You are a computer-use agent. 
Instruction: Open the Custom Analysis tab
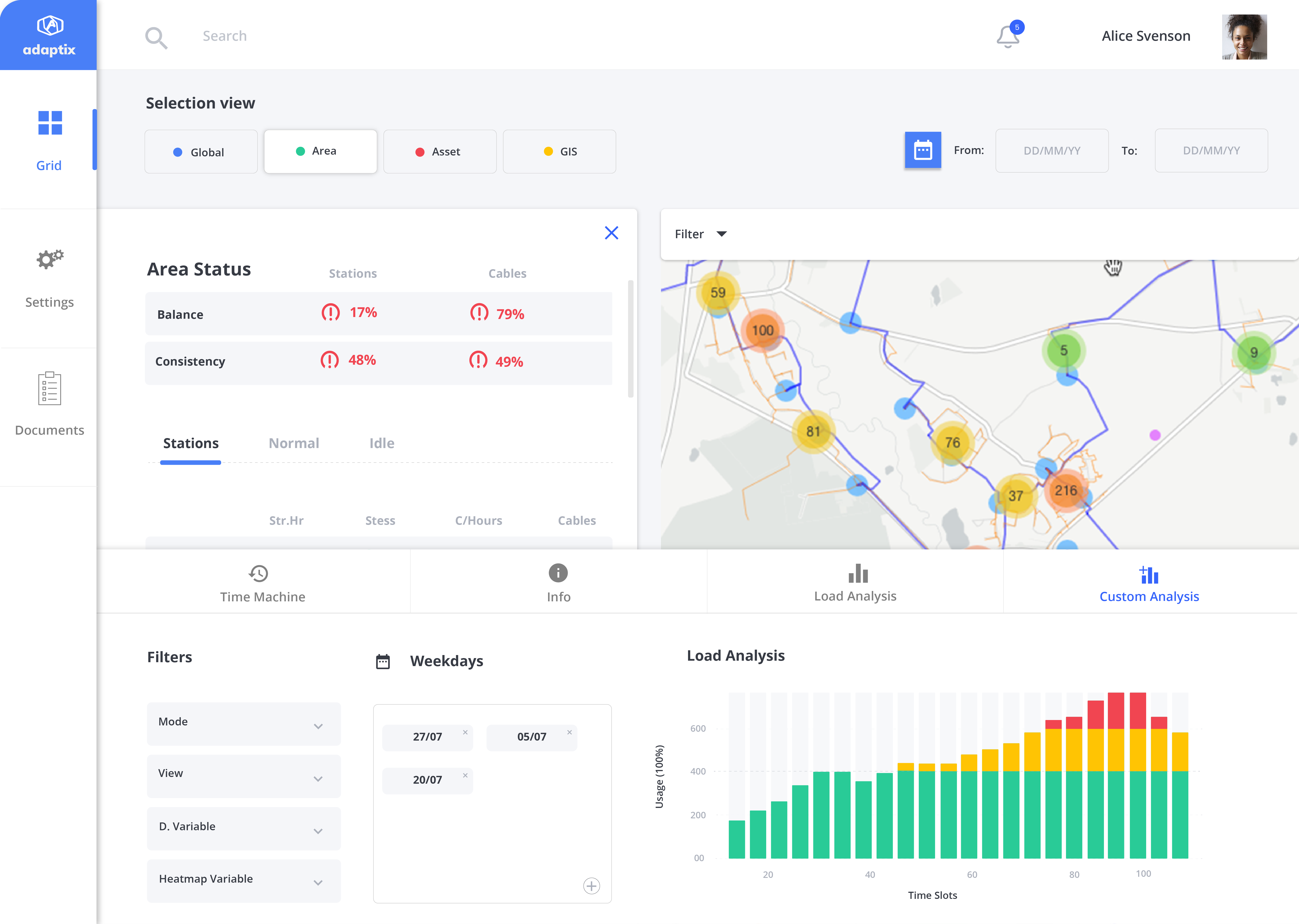[1151, 581]
